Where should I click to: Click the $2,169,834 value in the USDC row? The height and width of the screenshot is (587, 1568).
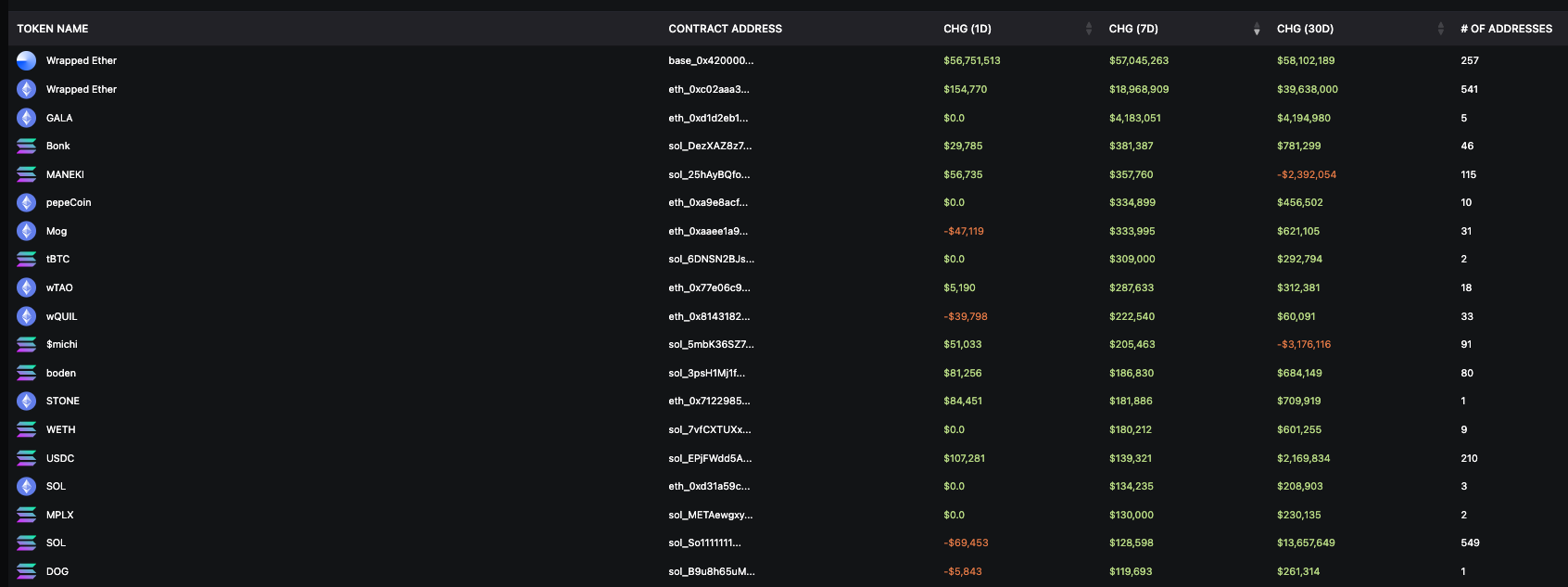(1304, 458)
